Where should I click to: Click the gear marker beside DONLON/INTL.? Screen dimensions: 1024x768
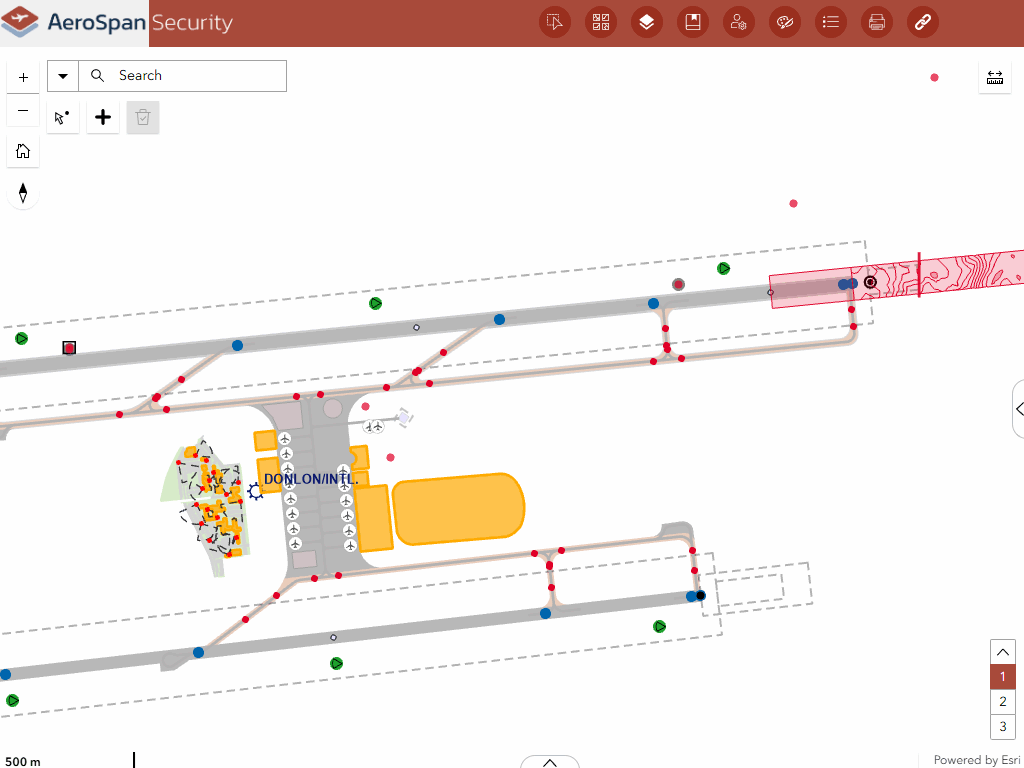[255, 491]
